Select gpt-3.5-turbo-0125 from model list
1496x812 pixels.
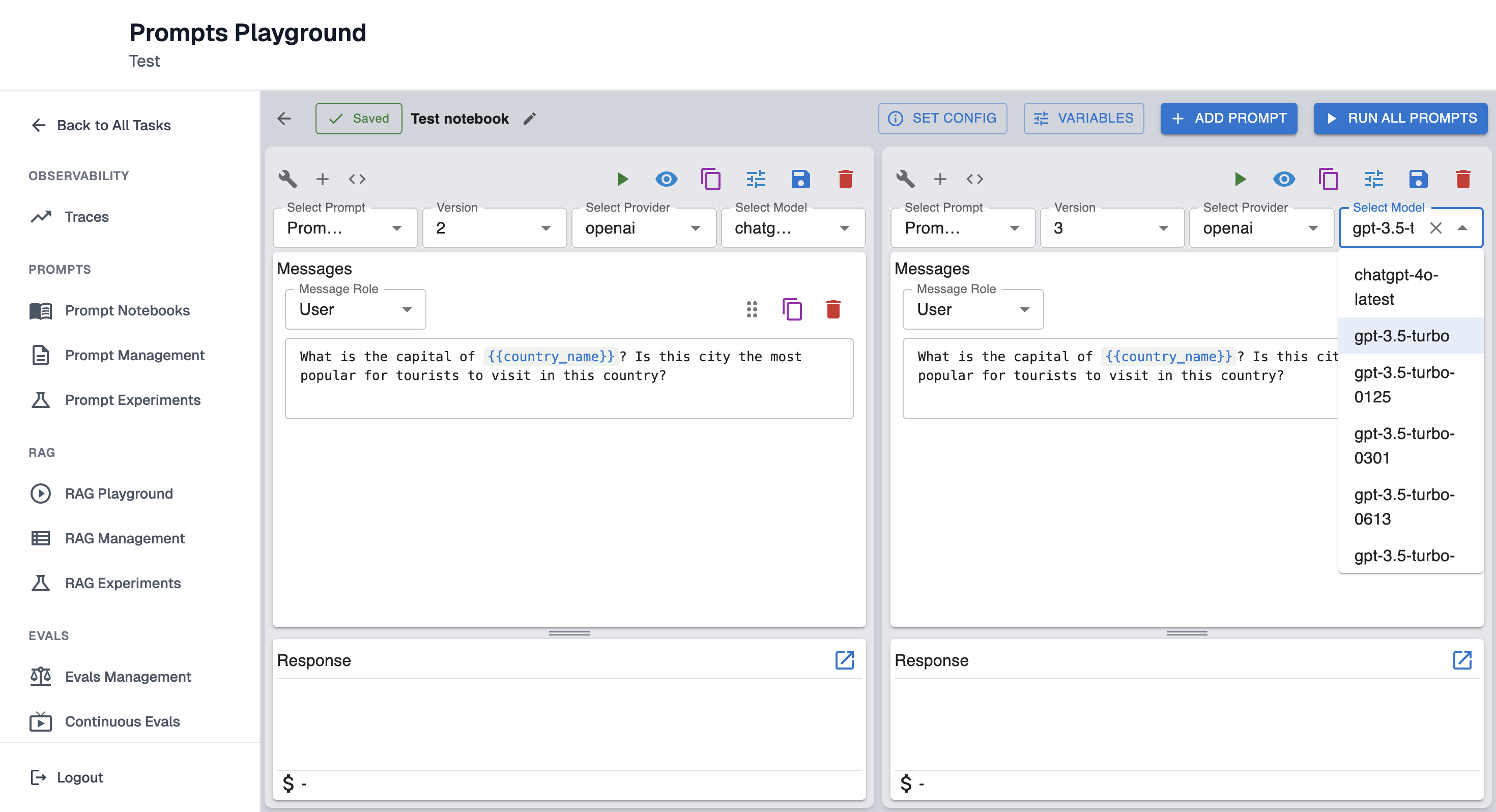coord(1404,385)
